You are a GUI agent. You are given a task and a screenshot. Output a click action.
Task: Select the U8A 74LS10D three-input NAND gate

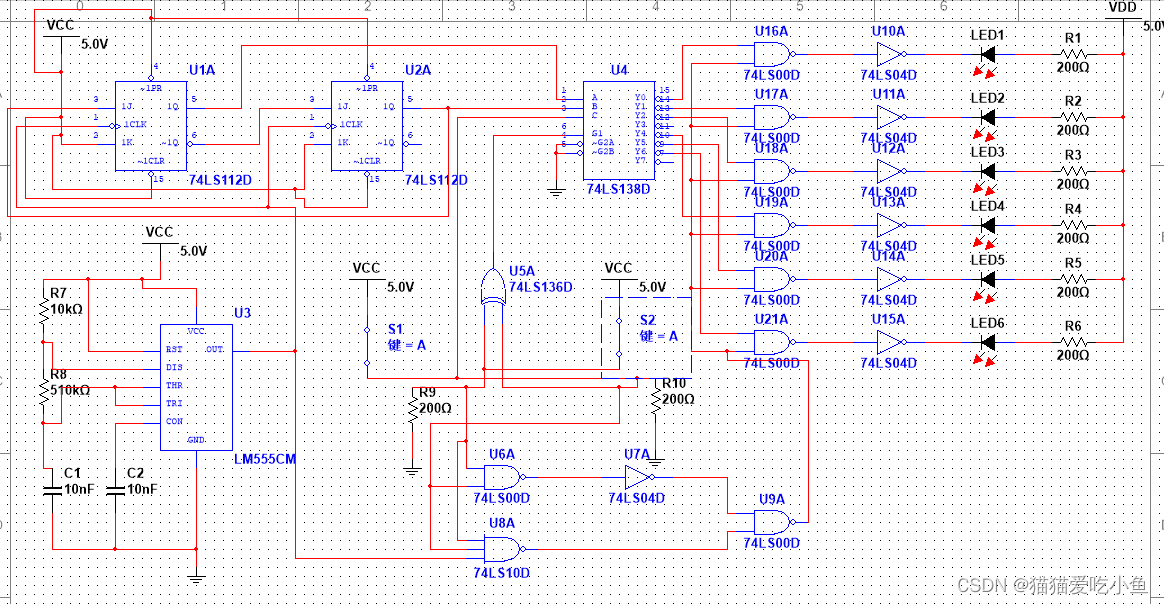[x=504, y=549]
